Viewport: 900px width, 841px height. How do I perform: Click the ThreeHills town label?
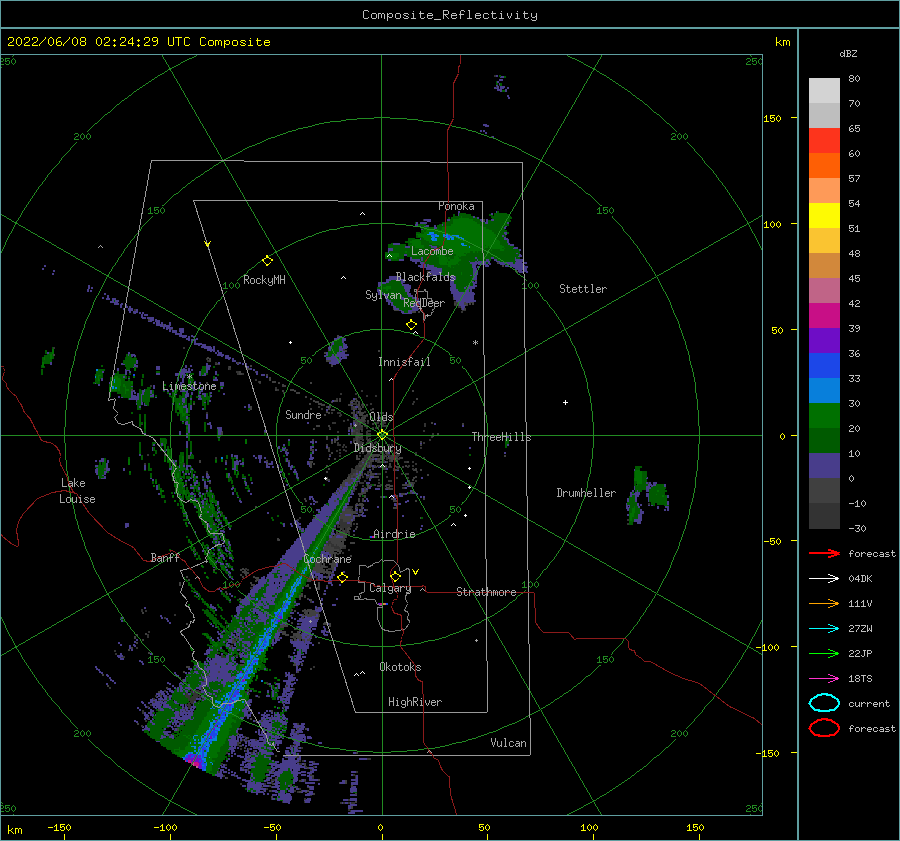tap(501, 437)
